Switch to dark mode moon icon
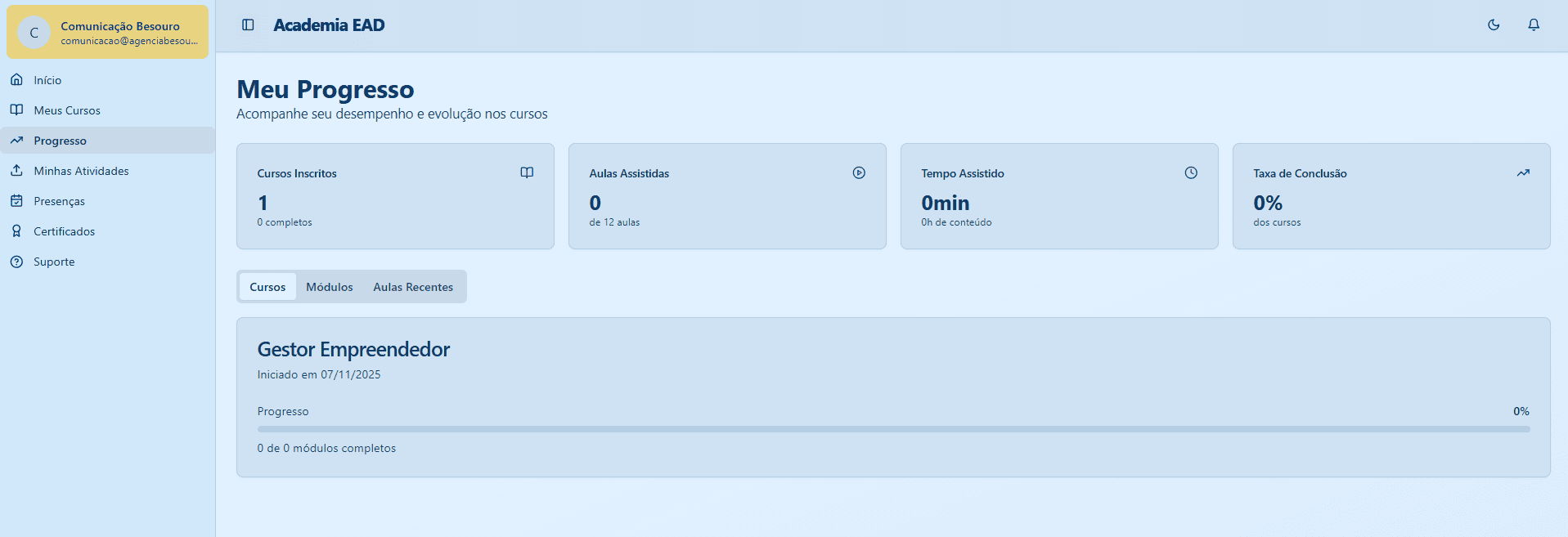Image resolution: width=1568 pixels, height=537 pixels. point(1493,25)
